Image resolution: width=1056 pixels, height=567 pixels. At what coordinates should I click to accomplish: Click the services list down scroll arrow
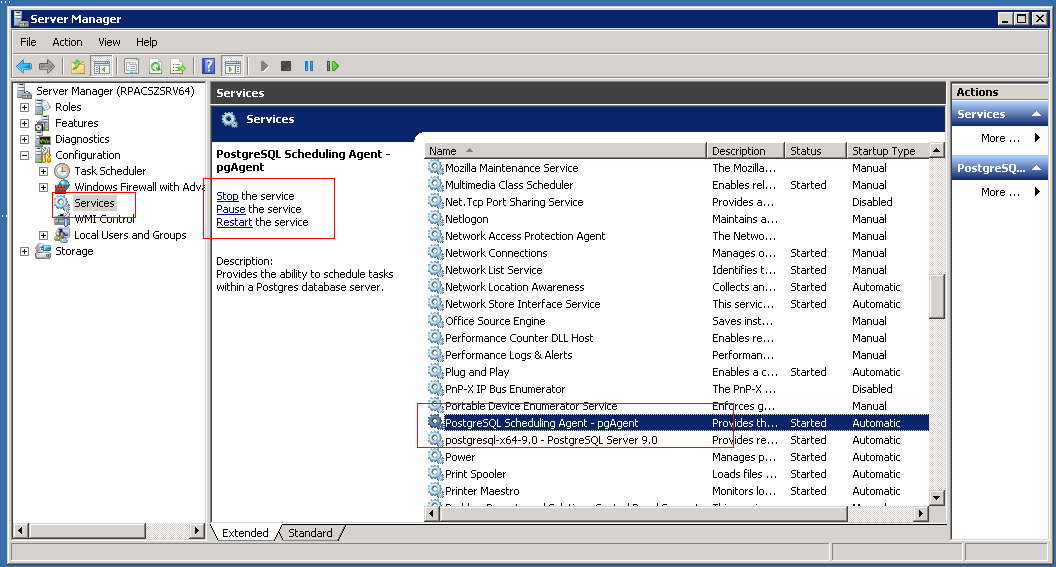point(936,498)
